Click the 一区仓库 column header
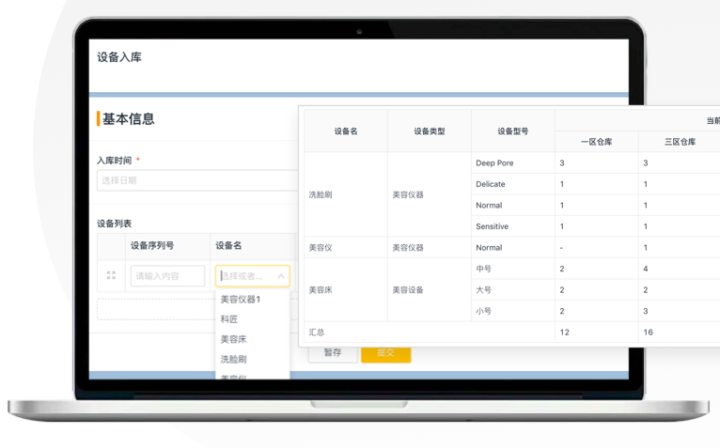Viewport: 720px width, 448px height. (596, 142)
